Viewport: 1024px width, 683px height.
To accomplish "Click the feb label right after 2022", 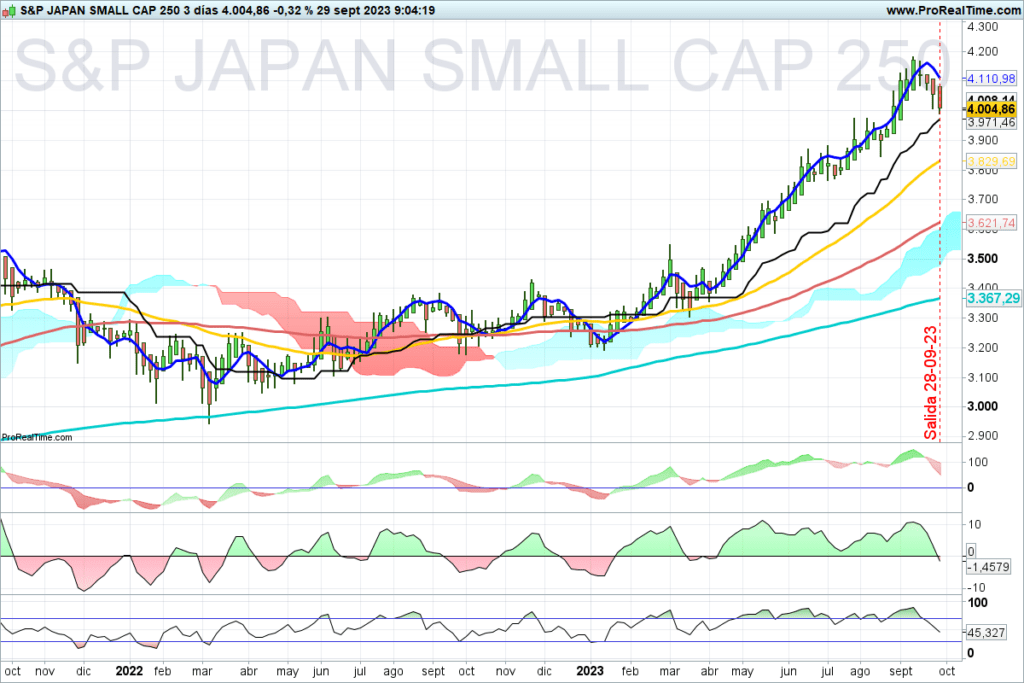I will (x=162, y=671).
